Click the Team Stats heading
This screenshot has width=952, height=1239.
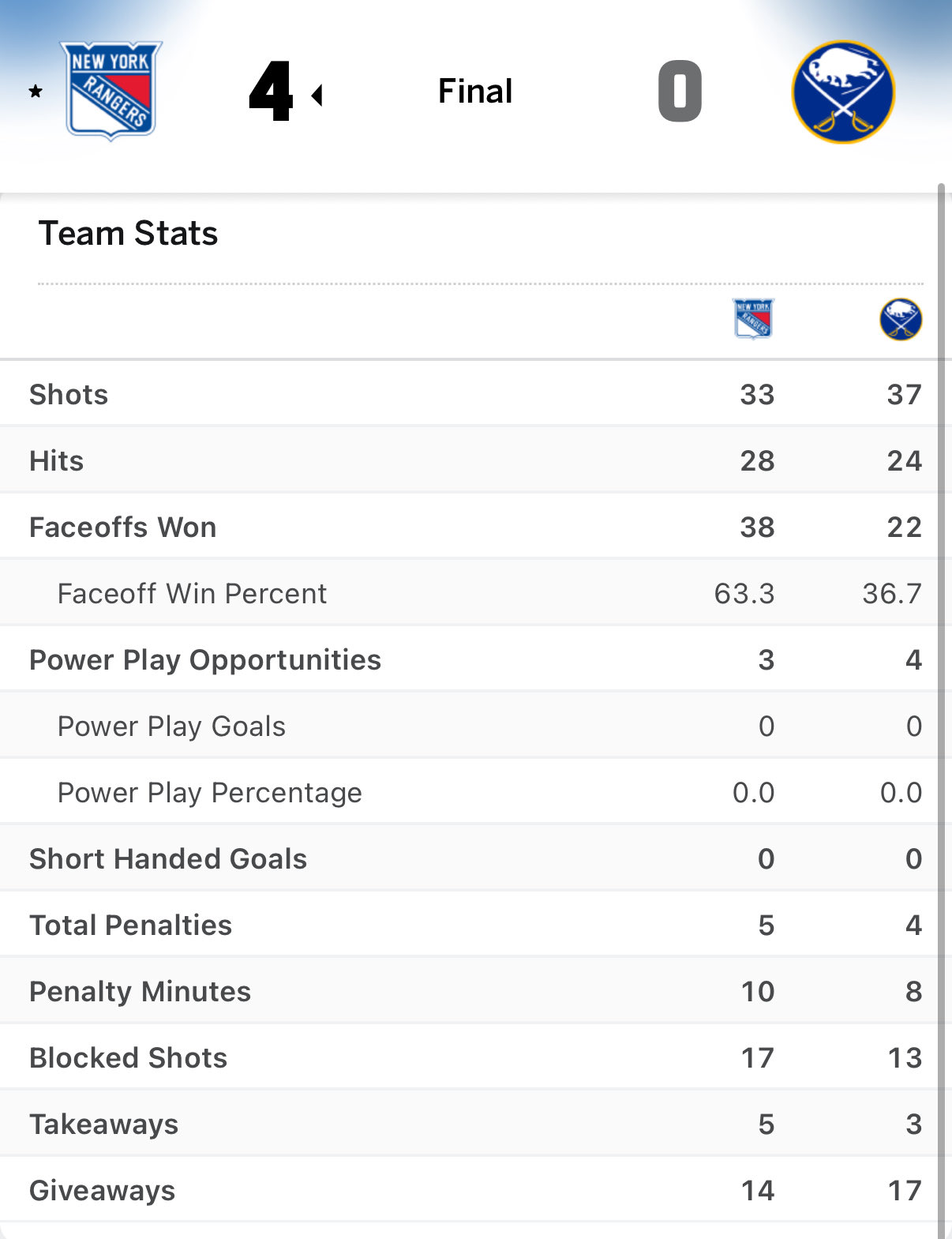128,234
